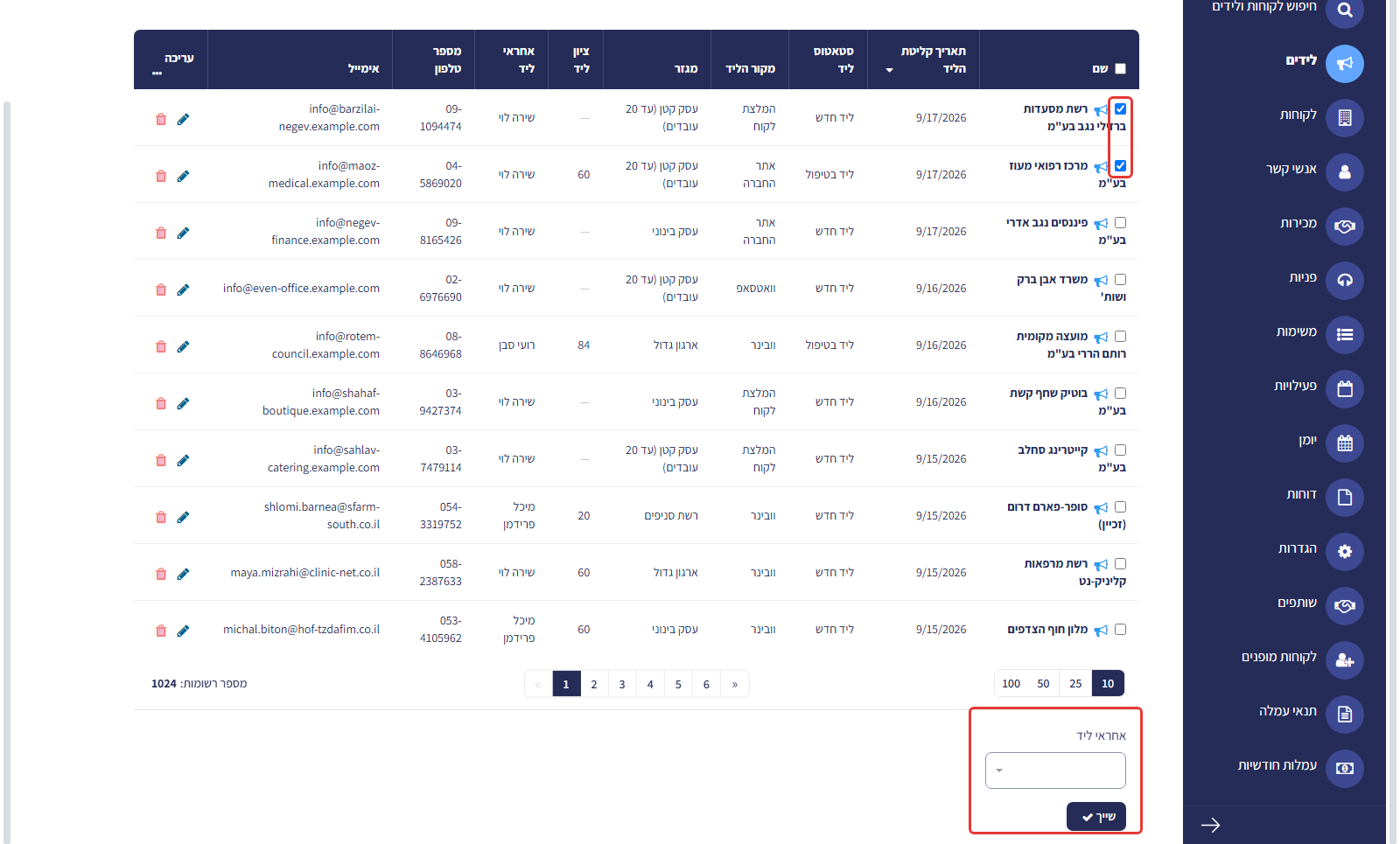Open the לקוחות מופנים add-user icon

click(1345, 660)
